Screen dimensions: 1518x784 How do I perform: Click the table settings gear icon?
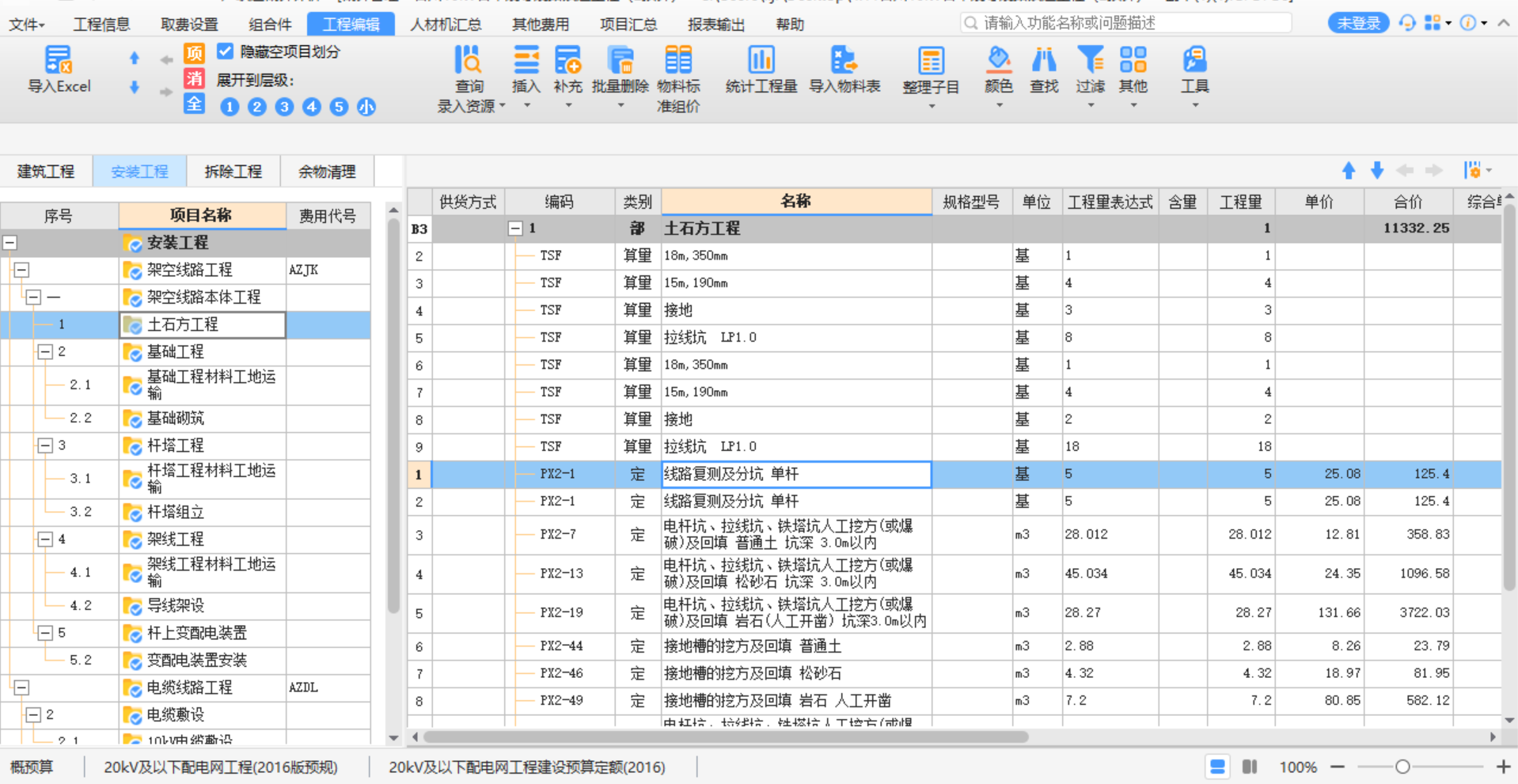click(1473, 170)
